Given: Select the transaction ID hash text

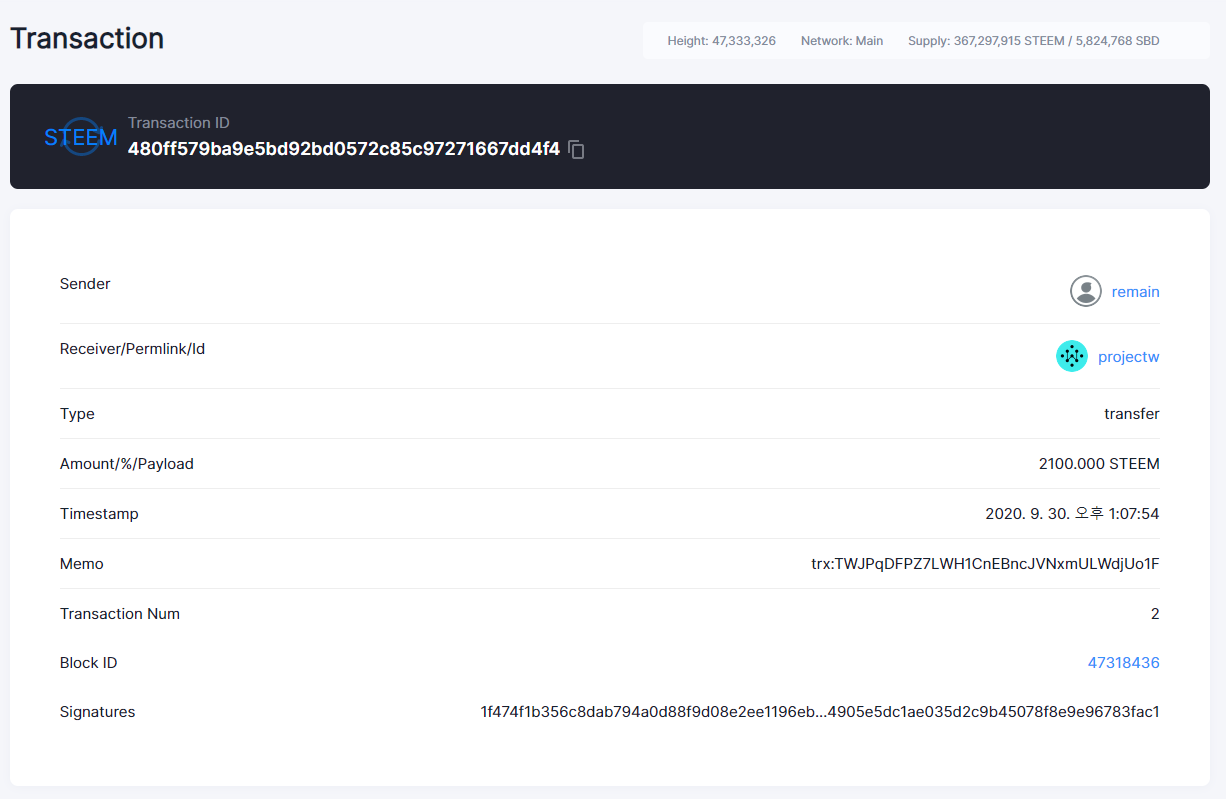Looking at the screenshot, I should 344,149.
